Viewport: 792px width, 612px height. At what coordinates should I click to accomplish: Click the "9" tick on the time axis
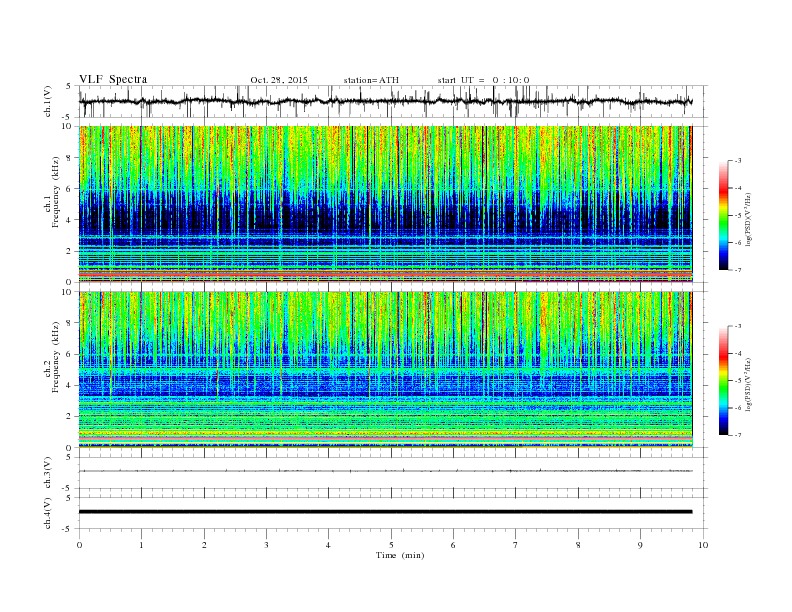[x=640, y=545]
